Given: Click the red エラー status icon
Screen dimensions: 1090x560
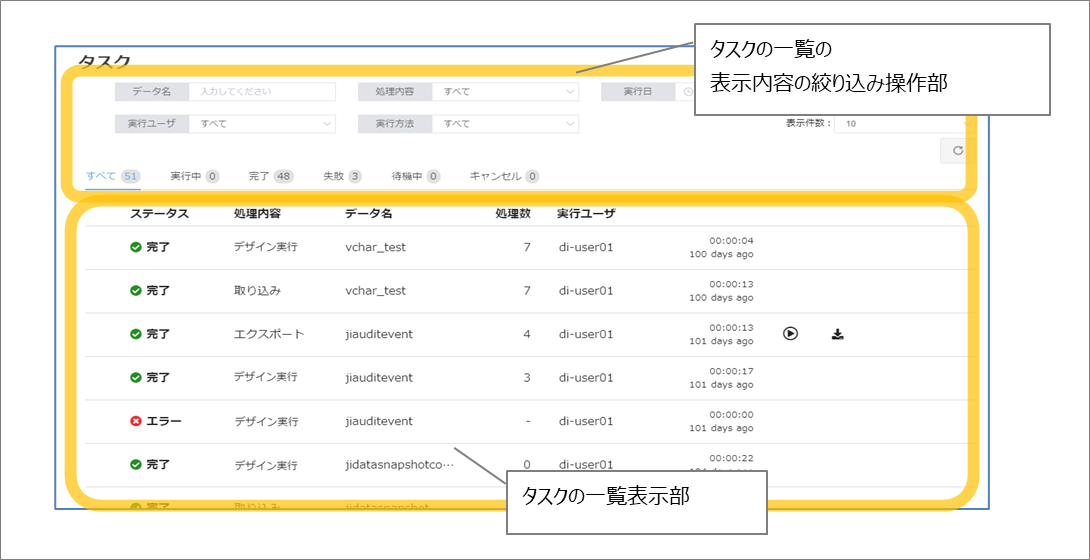Looking at the screenshot, I should (x=136, y=421).
